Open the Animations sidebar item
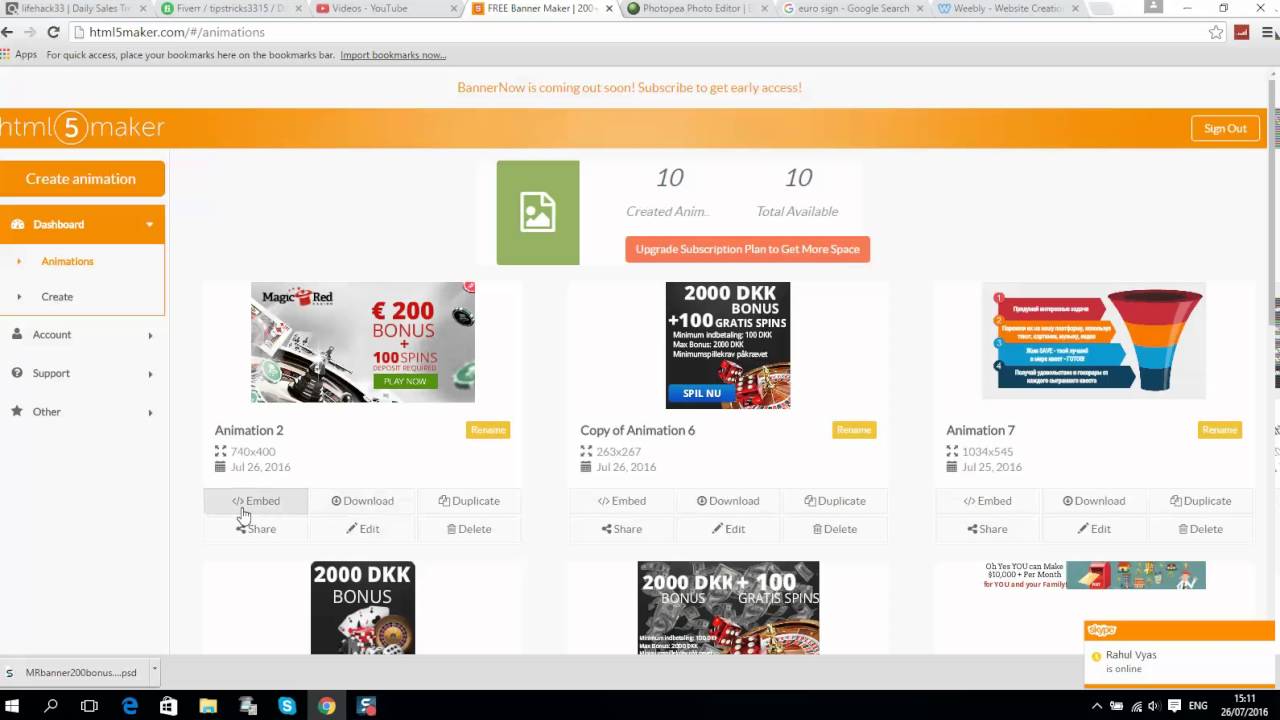Screen dimensions: 1280x720 coord(67,261)
